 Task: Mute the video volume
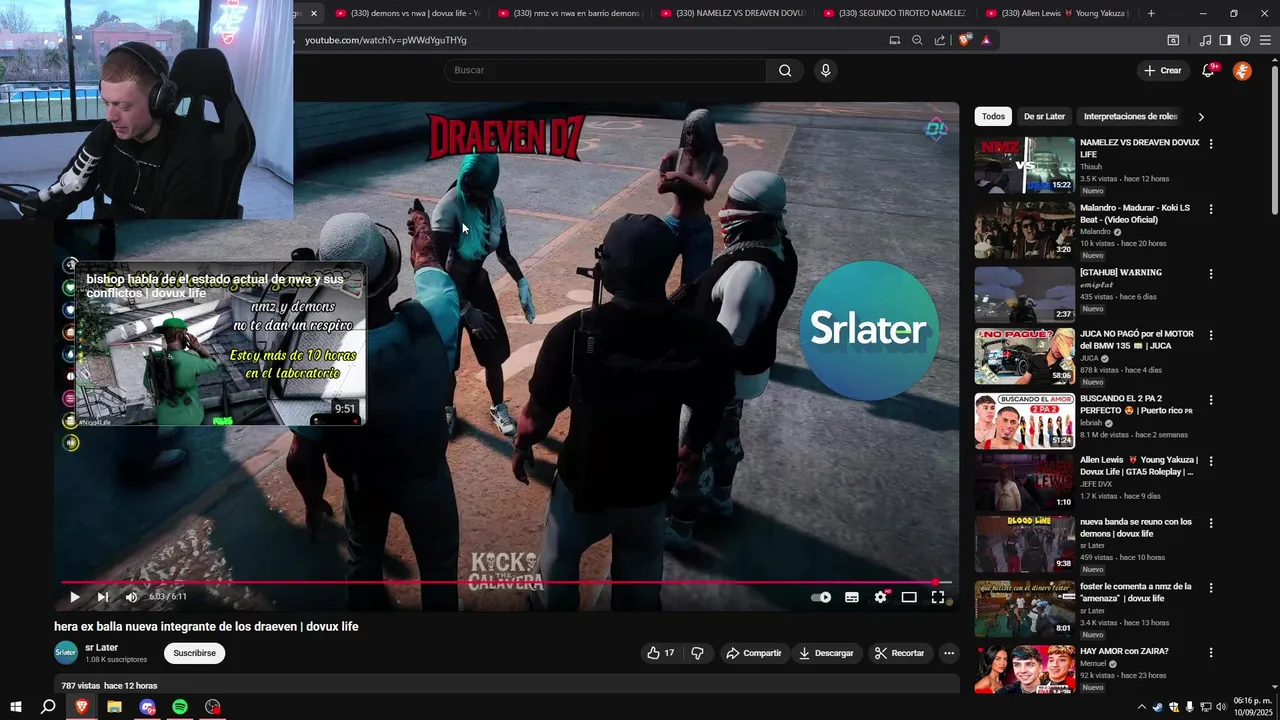tap(131, 597)
